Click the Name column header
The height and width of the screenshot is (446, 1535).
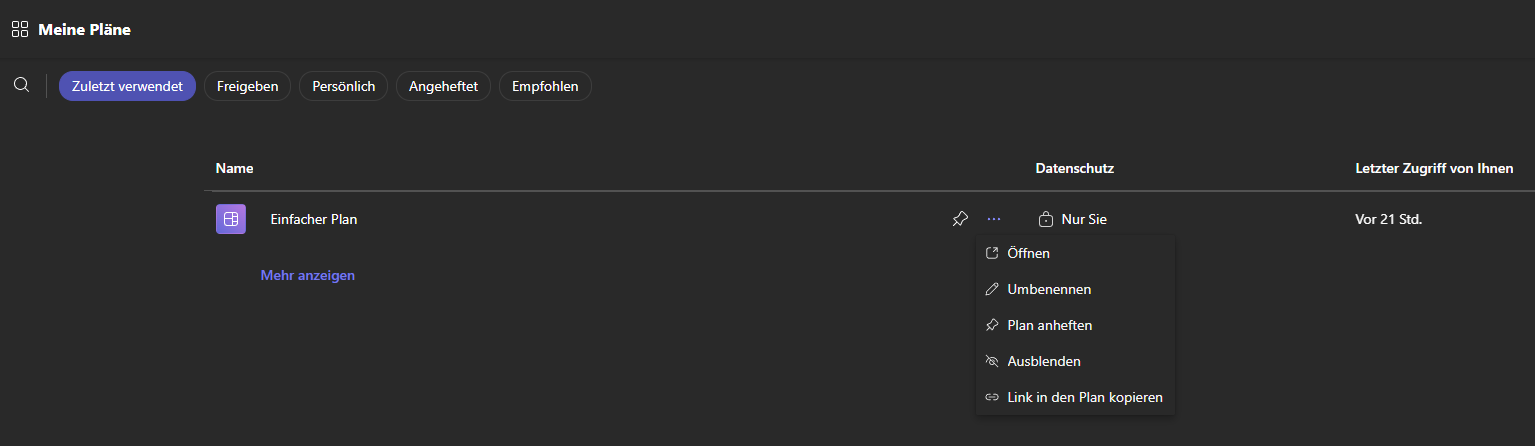(234, 168)
